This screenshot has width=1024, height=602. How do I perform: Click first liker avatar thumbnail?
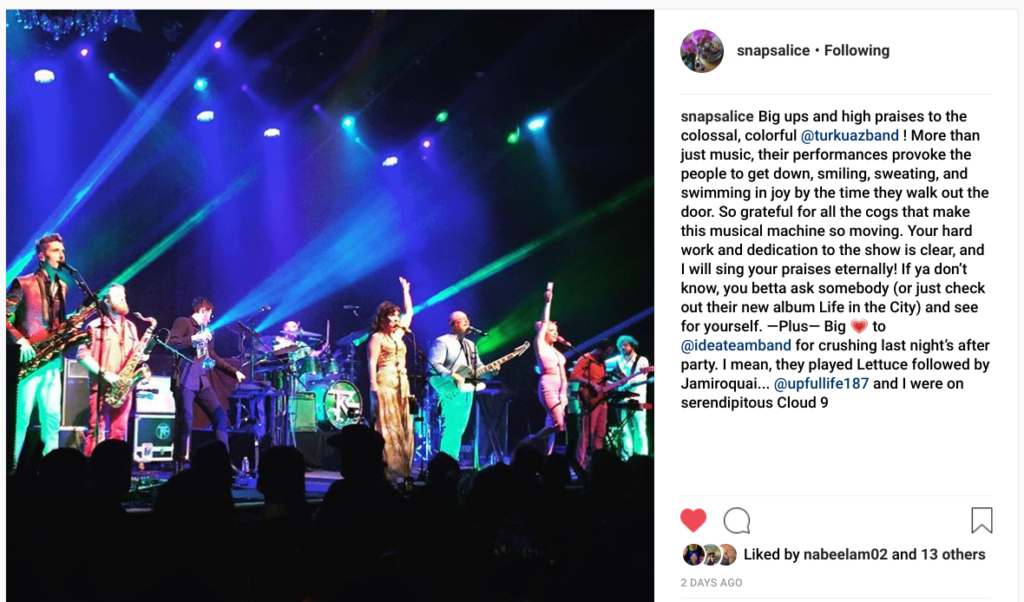tap(692, 555)
